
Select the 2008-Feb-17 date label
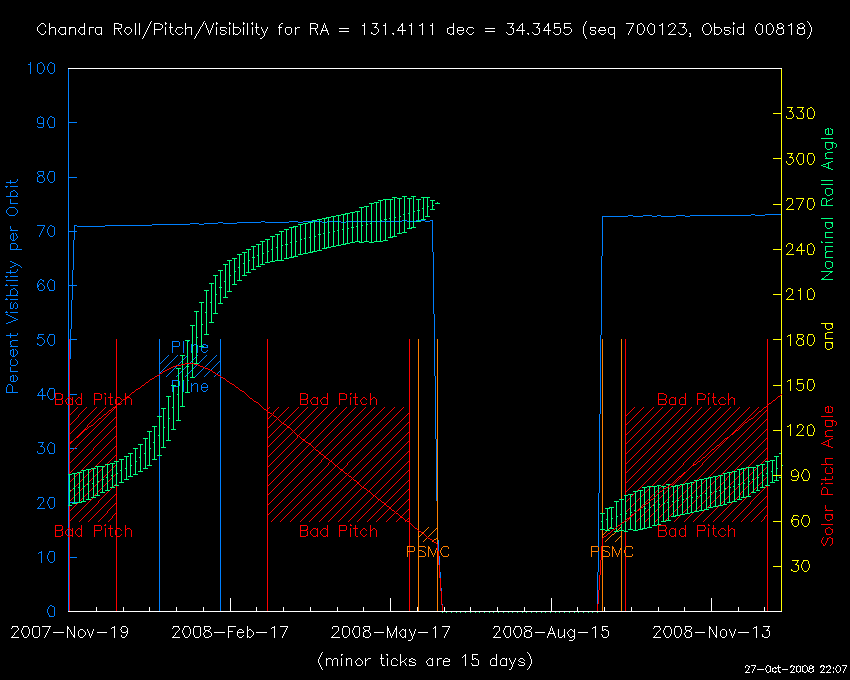tap(231, 632)
